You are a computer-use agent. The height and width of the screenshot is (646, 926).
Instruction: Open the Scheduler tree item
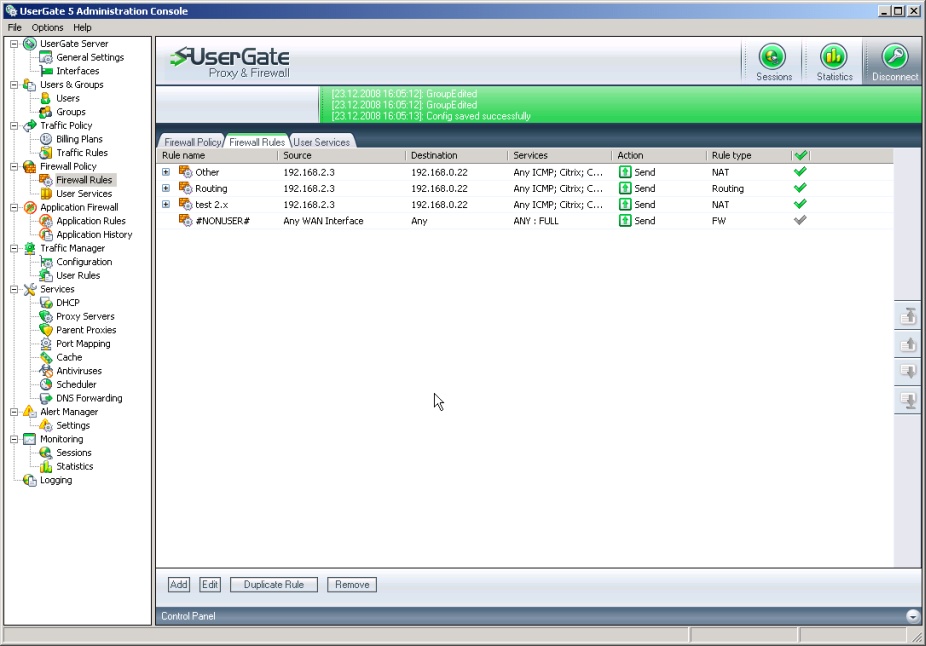[76, 384]
